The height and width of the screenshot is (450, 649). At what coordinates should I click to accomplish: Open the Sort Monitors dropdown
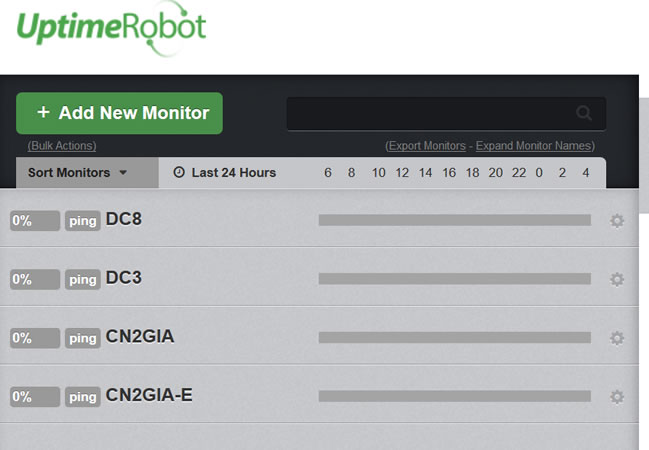(x=78, y=173)
